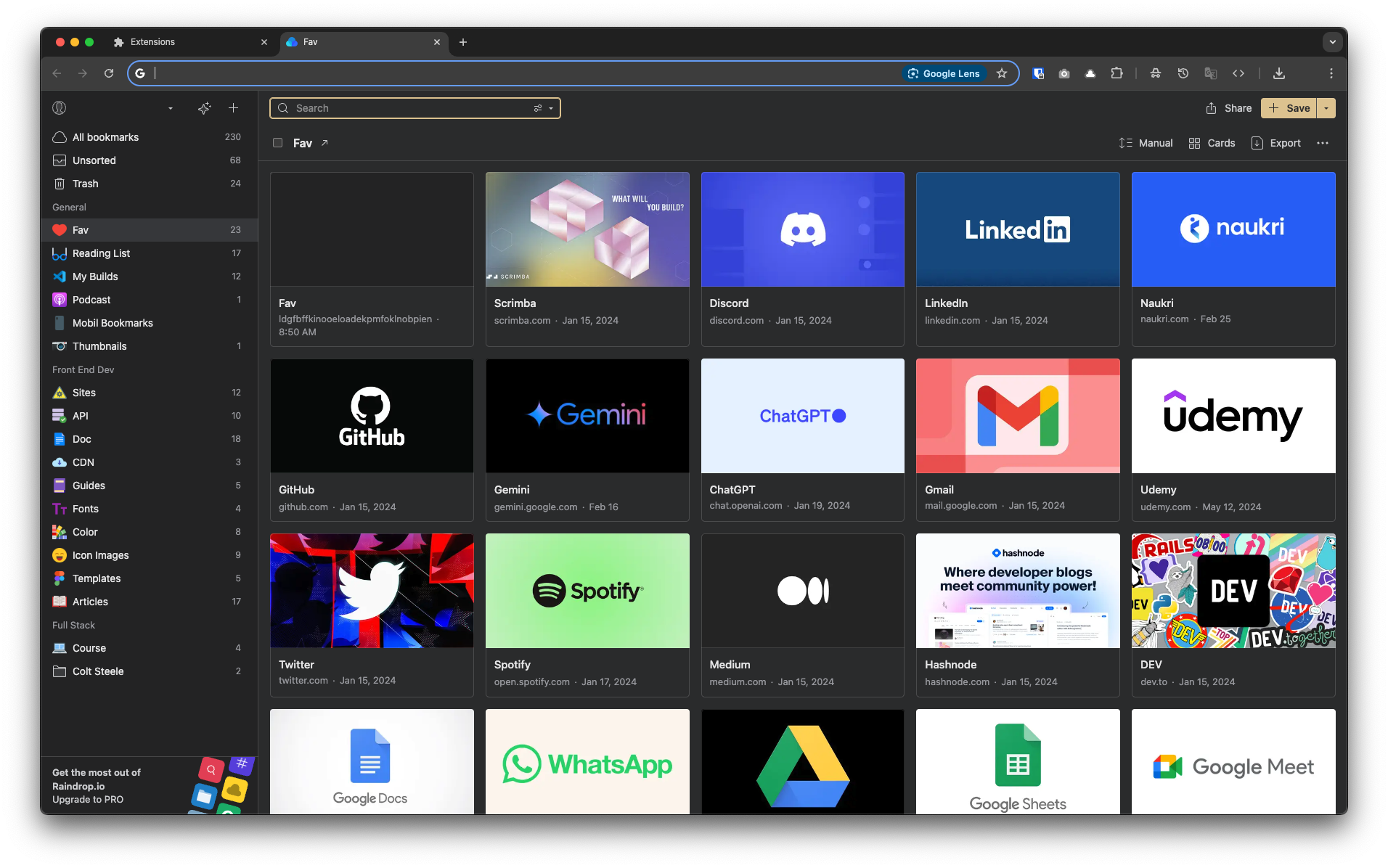Open search filter options dropdown
The image size is (1388, 868).
[544, 108]
